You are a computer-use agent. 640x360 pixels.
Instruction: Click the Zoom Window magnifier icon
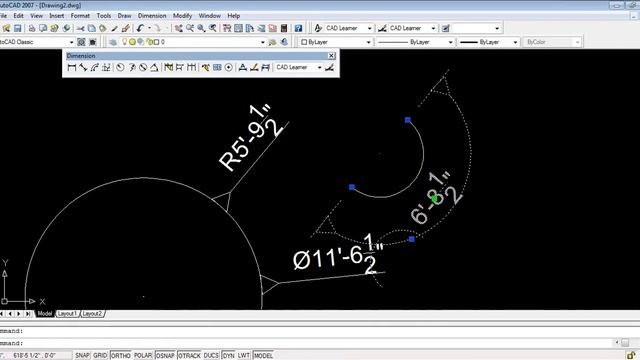pyautogui.click(x=201, y=28)
